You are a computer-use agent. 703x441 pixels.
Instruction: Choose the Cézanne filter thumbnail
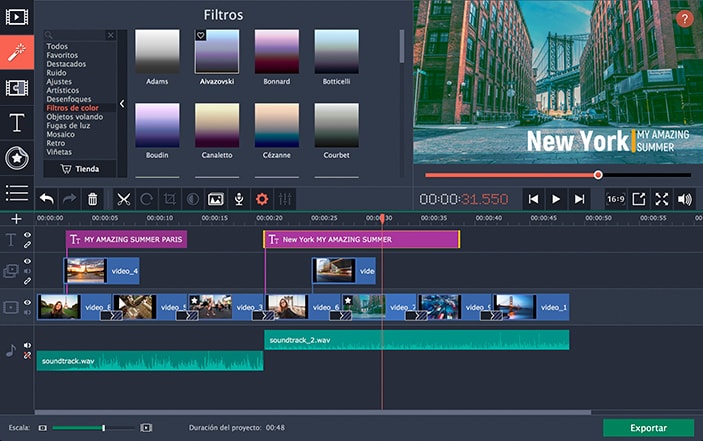(277, 125)
